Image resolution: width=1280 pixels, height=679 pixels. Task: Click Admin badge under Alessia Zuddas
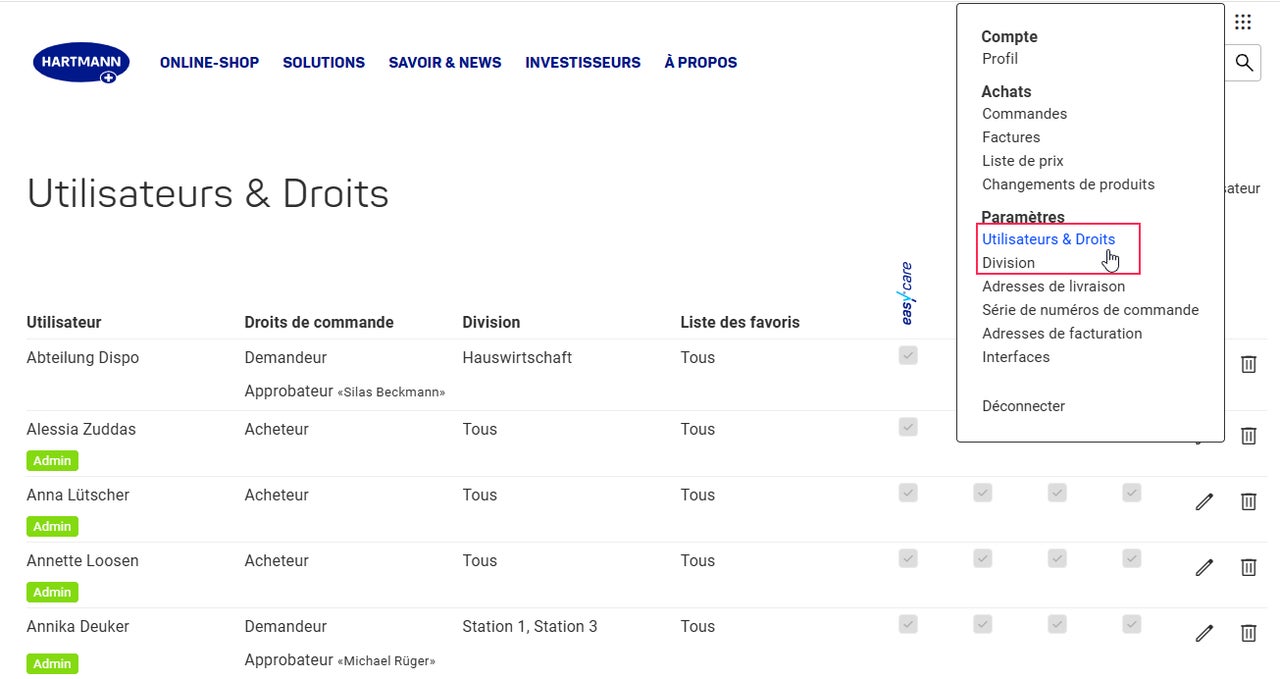52,461
